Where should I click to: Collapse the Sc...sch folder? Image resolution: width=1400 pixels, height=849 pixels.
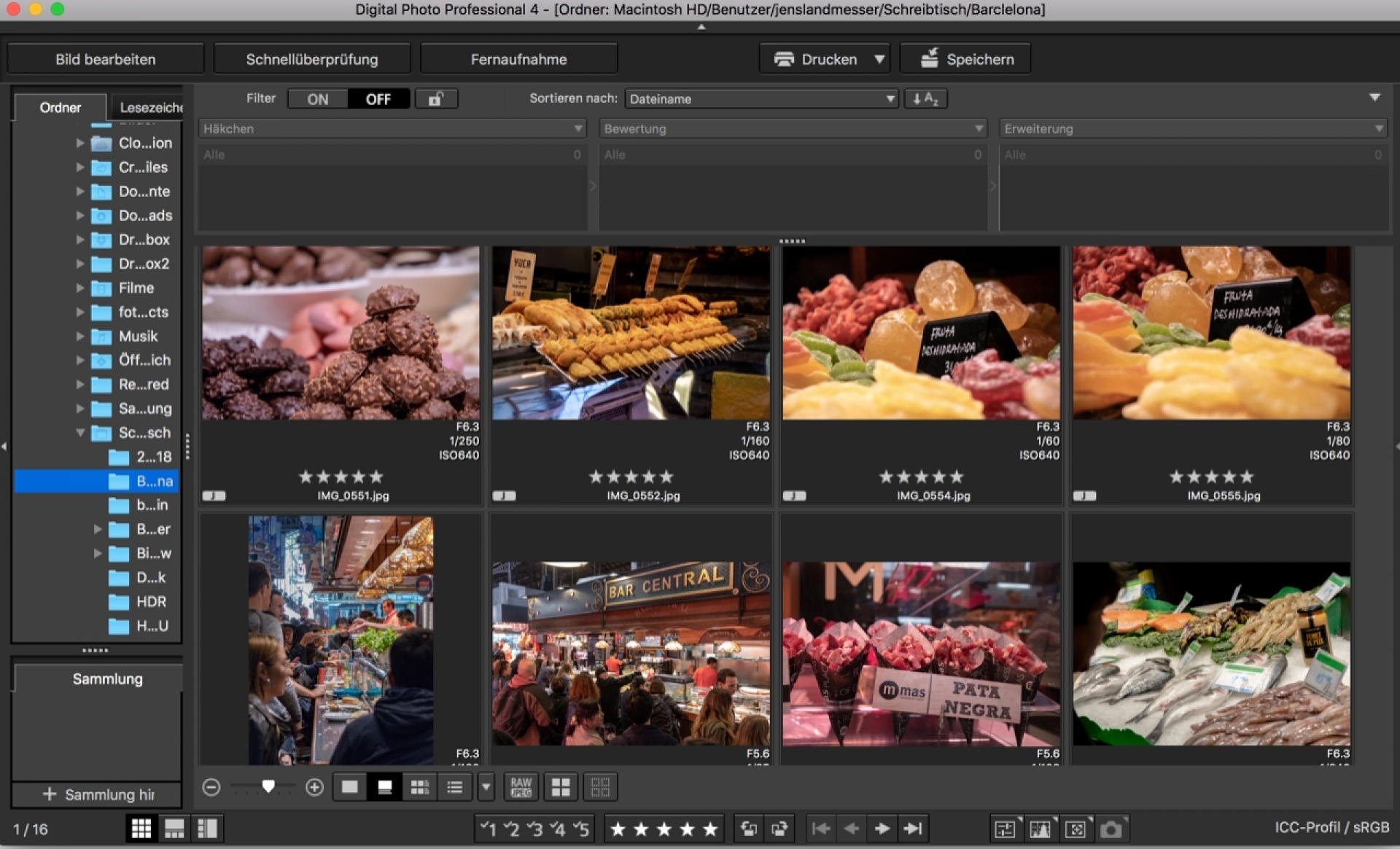point(80,433)
